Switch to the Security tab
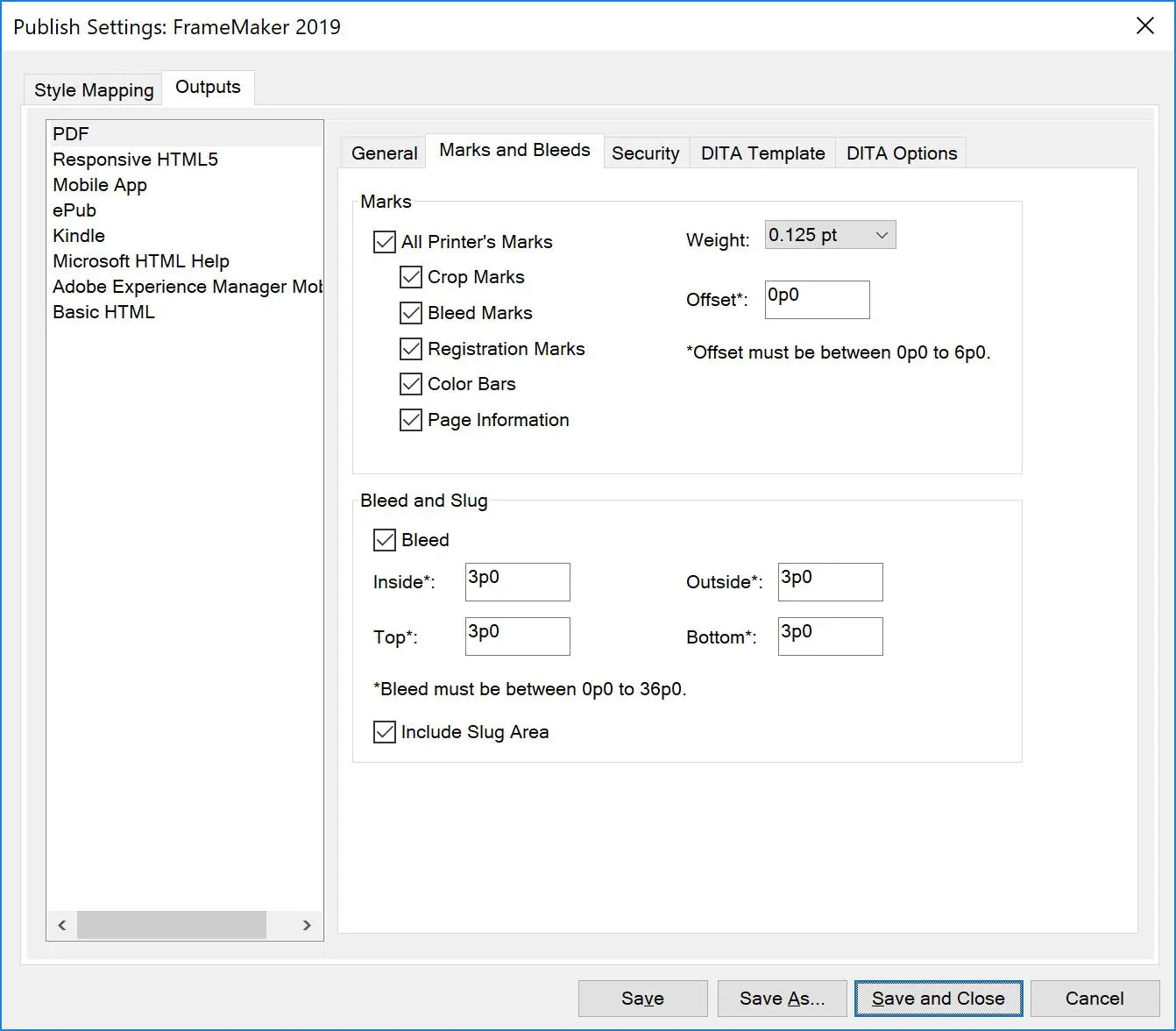 pos(645,153)
